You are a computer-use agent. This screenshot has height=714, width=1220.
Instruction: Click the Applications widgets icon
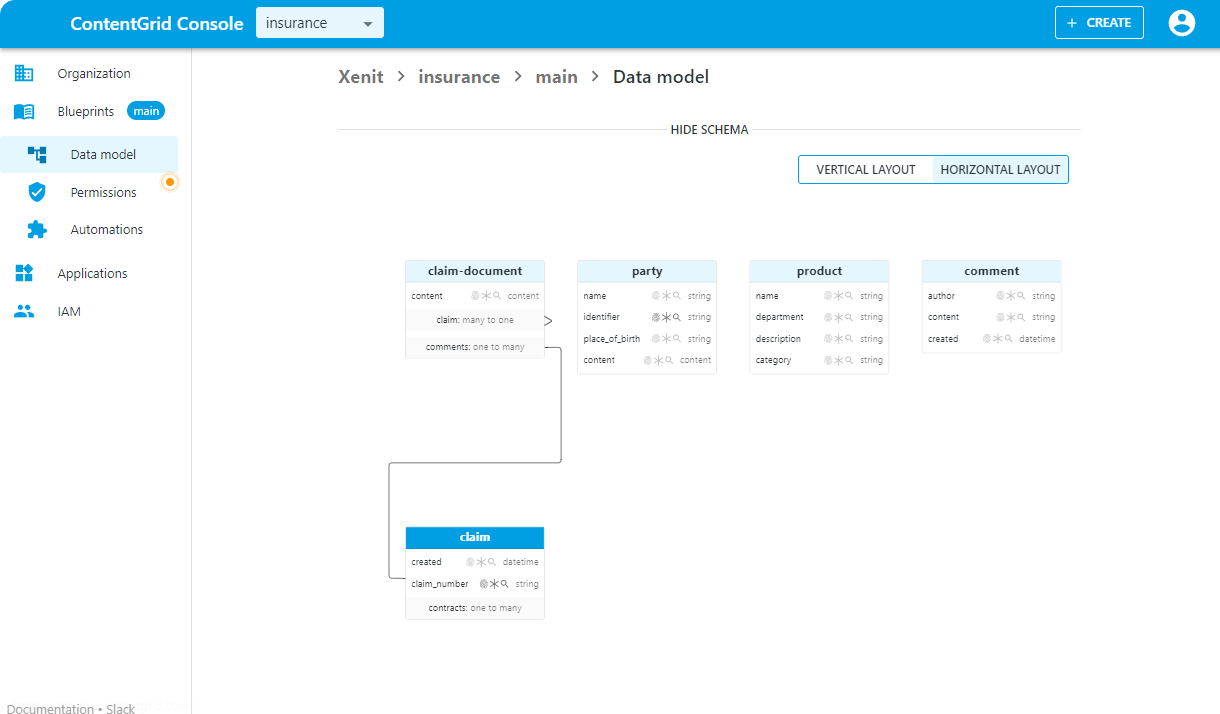(24, 273)
